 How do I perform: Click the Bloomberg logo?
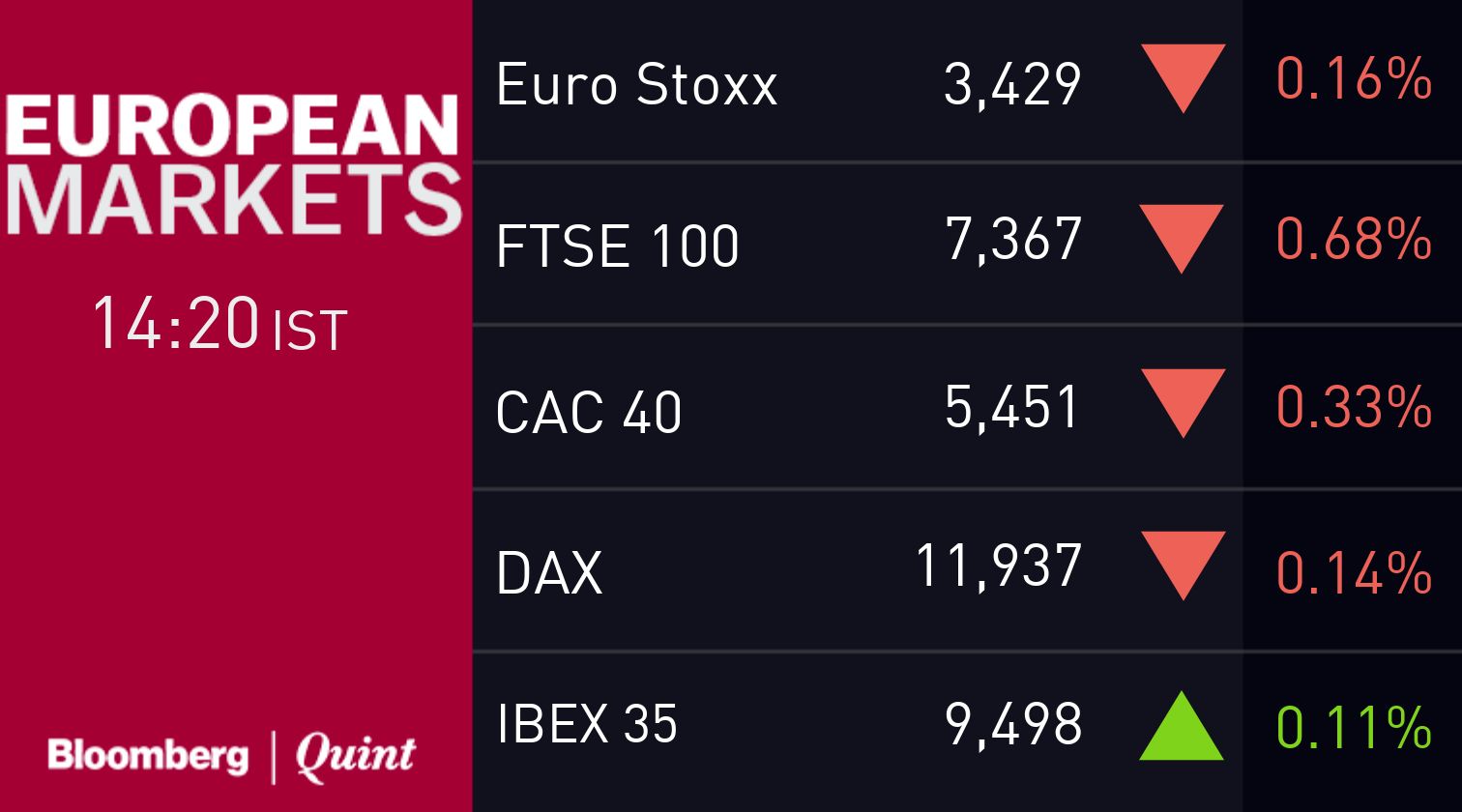(x=147, y=754)
